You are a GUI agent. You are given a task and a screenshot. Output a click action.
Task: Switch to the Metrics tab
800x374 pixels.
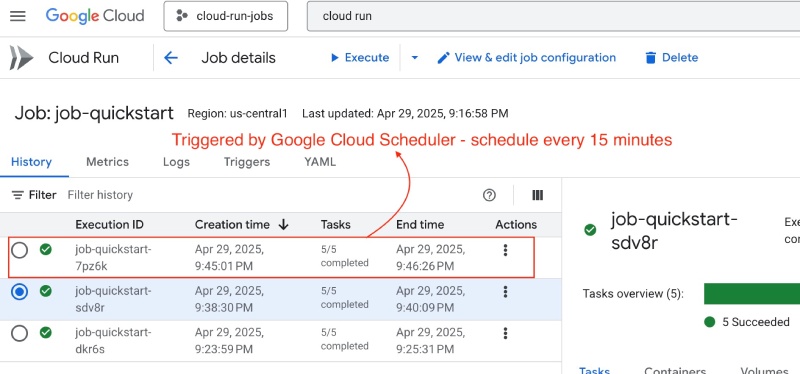pyautogui.click(x=107, y=162)
